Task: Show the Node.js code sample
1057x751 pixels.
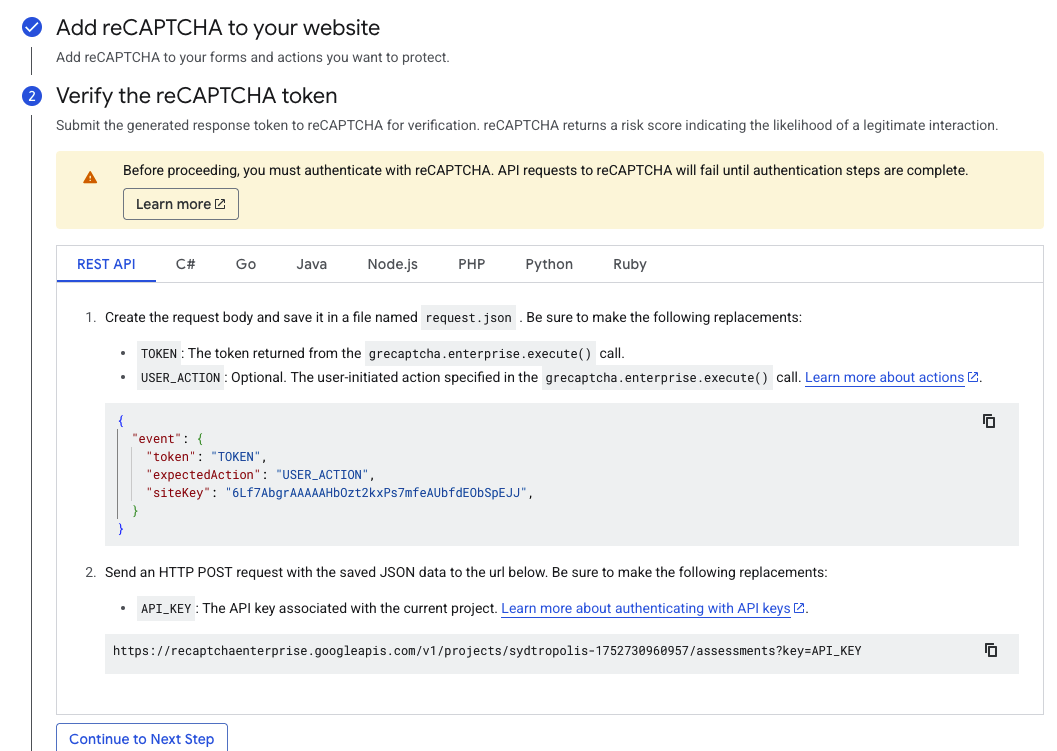Action: click(392, 264)
